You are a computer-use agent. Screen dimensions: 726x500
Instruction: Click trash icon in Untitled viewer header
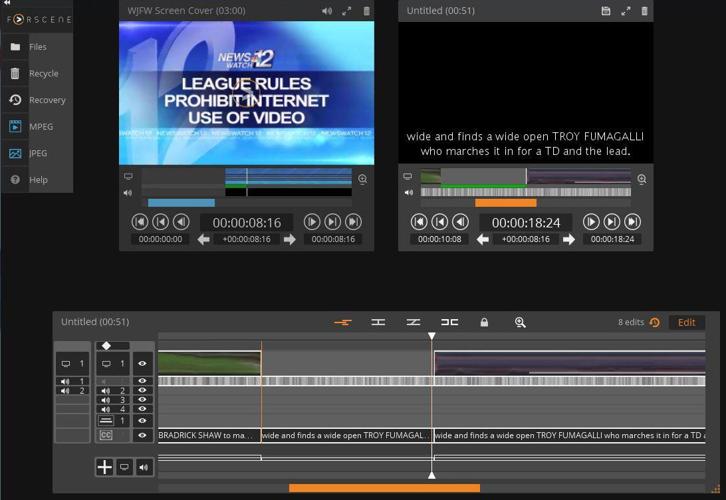click(645, 11)
